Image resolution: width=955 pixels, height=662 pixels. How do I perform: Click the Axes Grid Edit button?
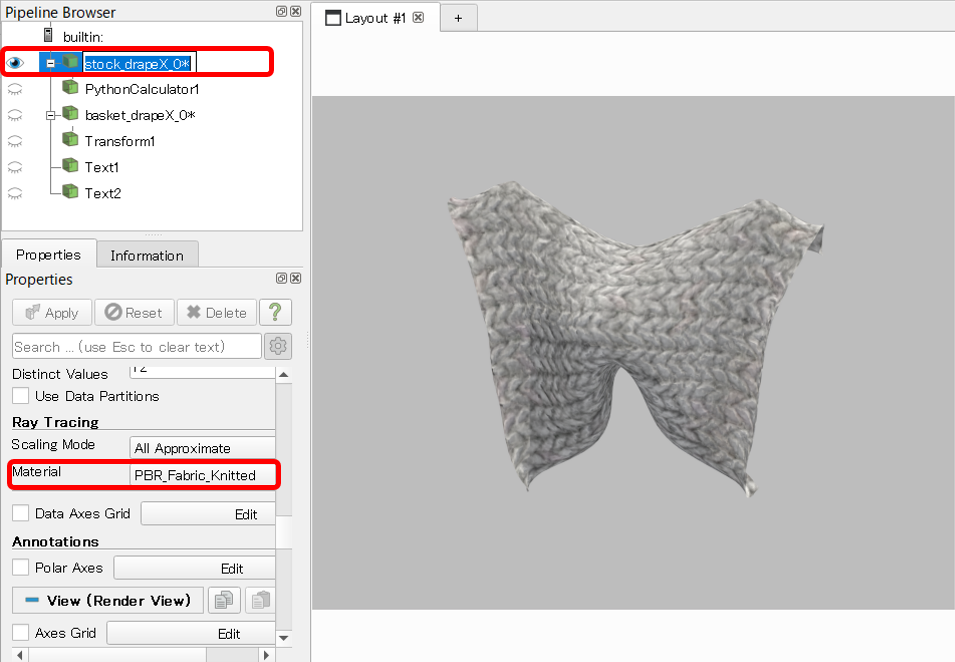coord(229,633)
